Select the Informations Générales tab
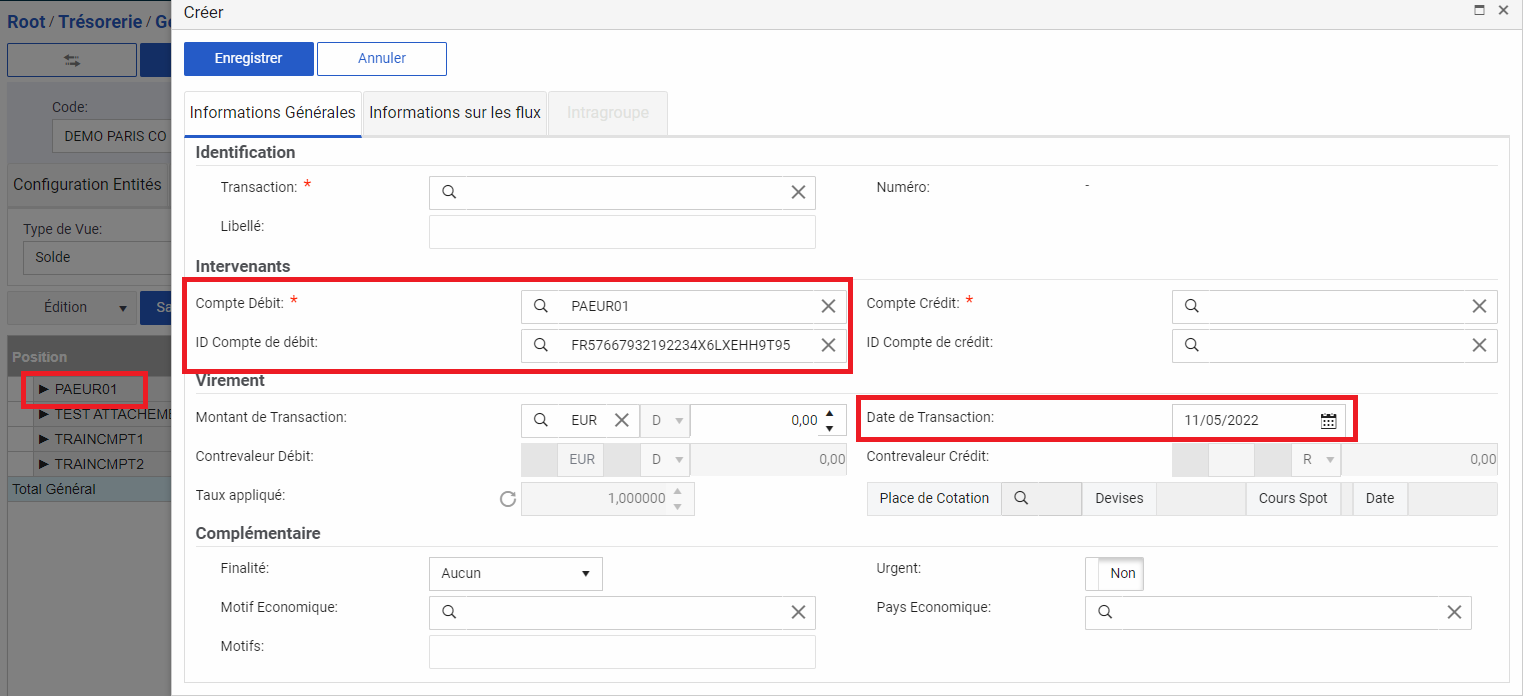The height and width of the screenshot is (696, 1523). 272,113
